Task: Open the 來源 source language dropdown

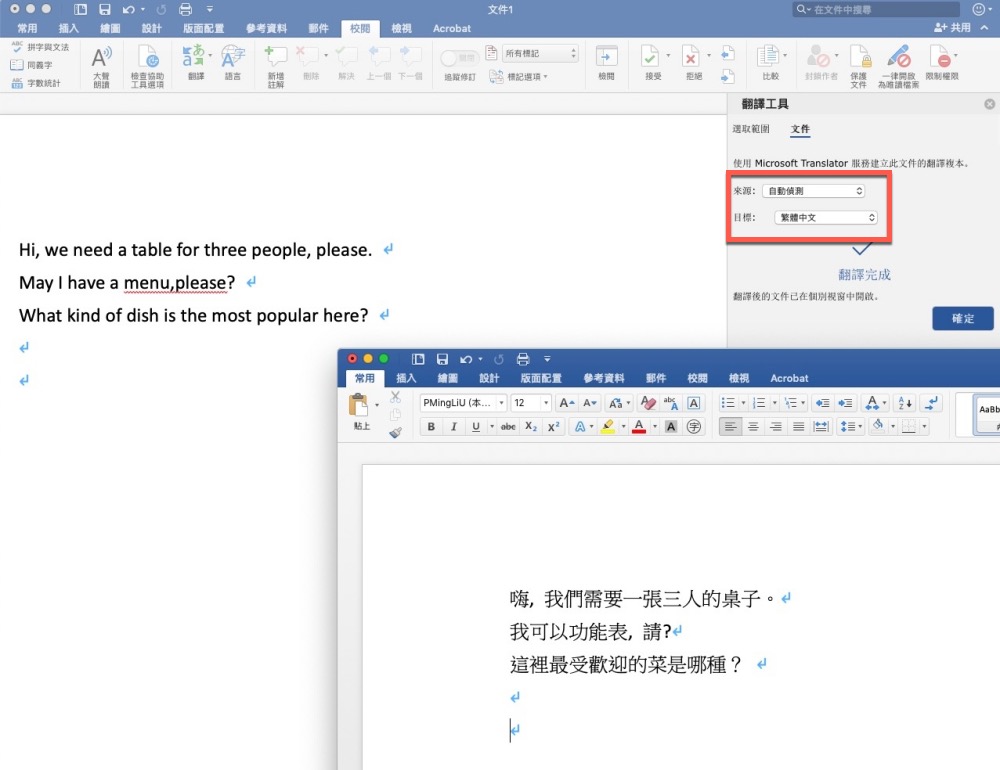Action: click(x=813, y=191)
